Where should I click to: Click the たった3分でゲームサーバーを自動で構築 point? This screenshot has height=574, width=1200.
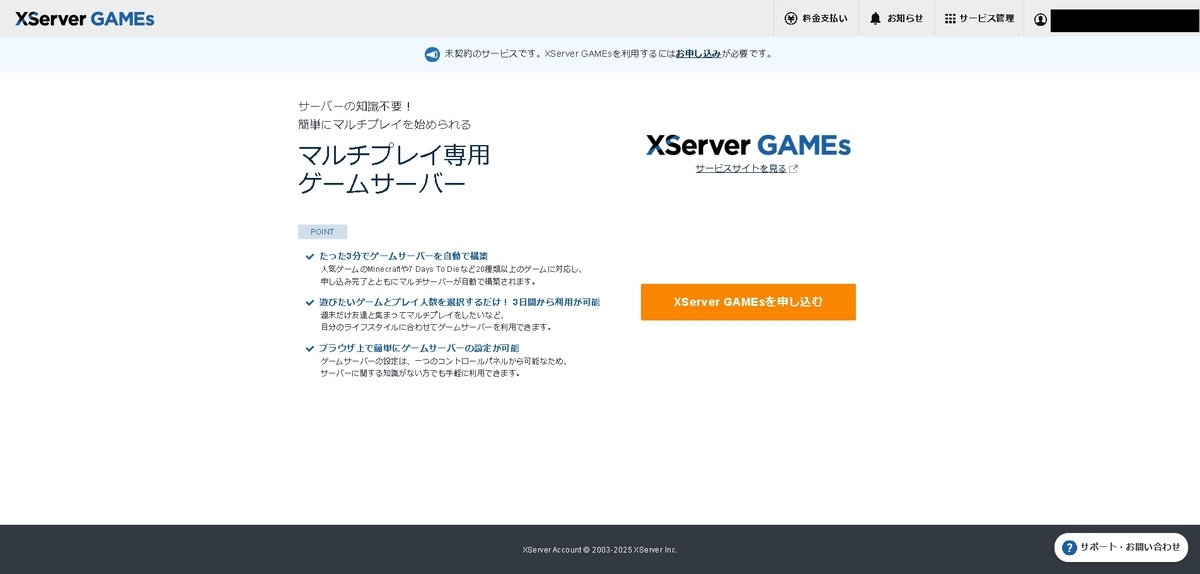404,256
